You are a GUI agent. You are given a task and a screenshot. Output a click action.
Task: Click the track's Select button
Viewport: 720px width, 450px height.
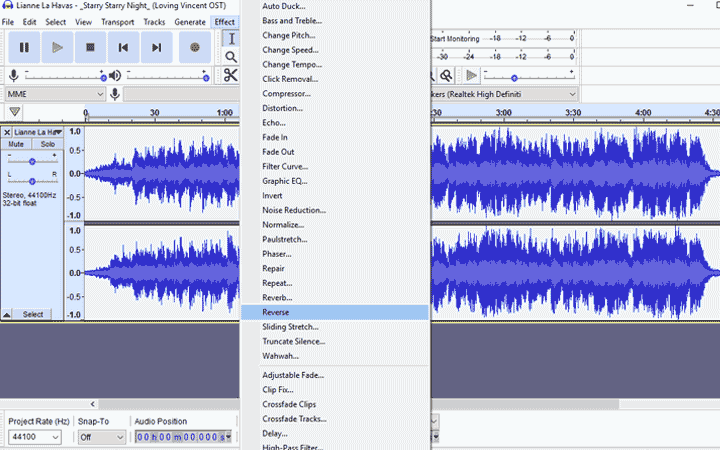click(33, 314)
